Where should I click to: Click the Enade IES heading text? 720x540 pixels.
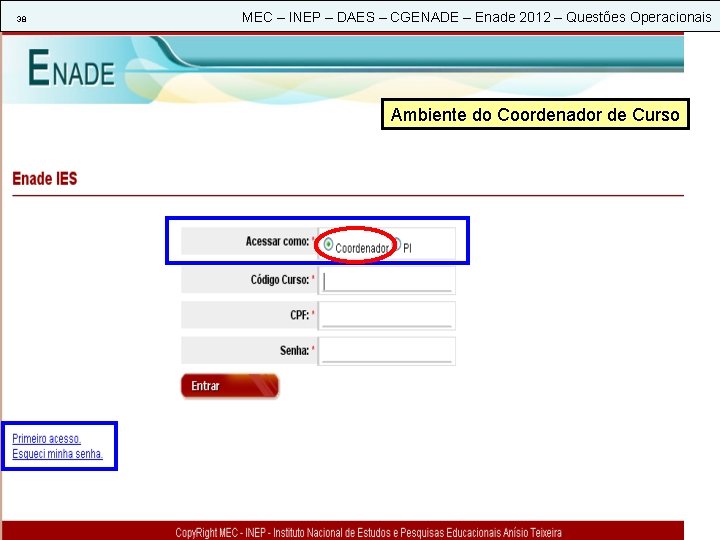point(45,179)
